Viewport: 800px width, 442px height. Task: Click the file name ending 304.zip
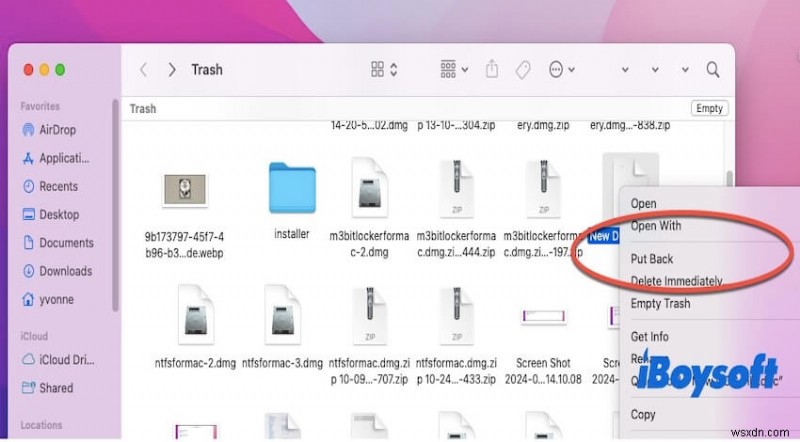[456, 125]
